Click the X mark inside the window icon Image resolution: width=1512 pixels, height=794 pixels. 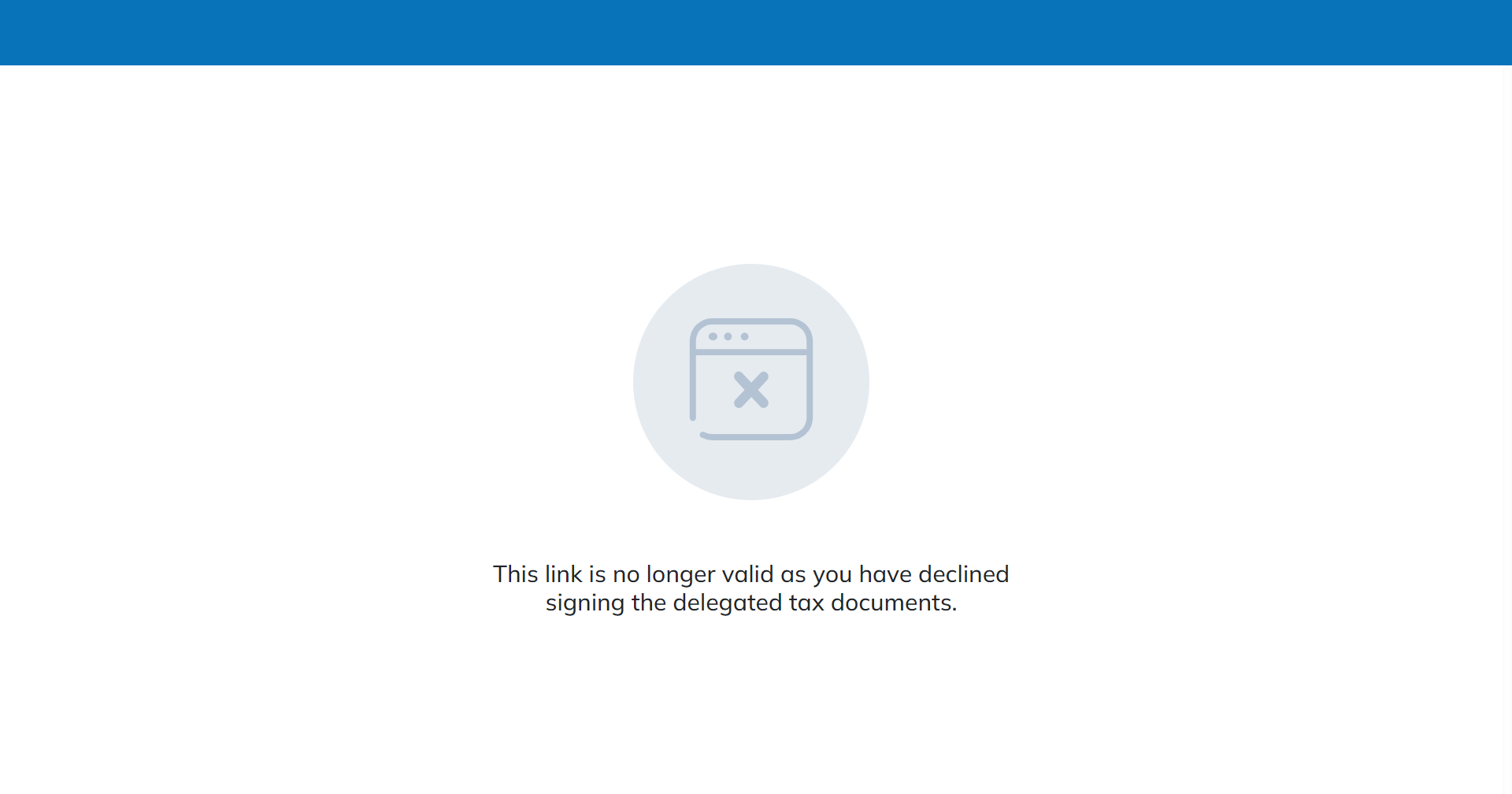tap(751, 390)
